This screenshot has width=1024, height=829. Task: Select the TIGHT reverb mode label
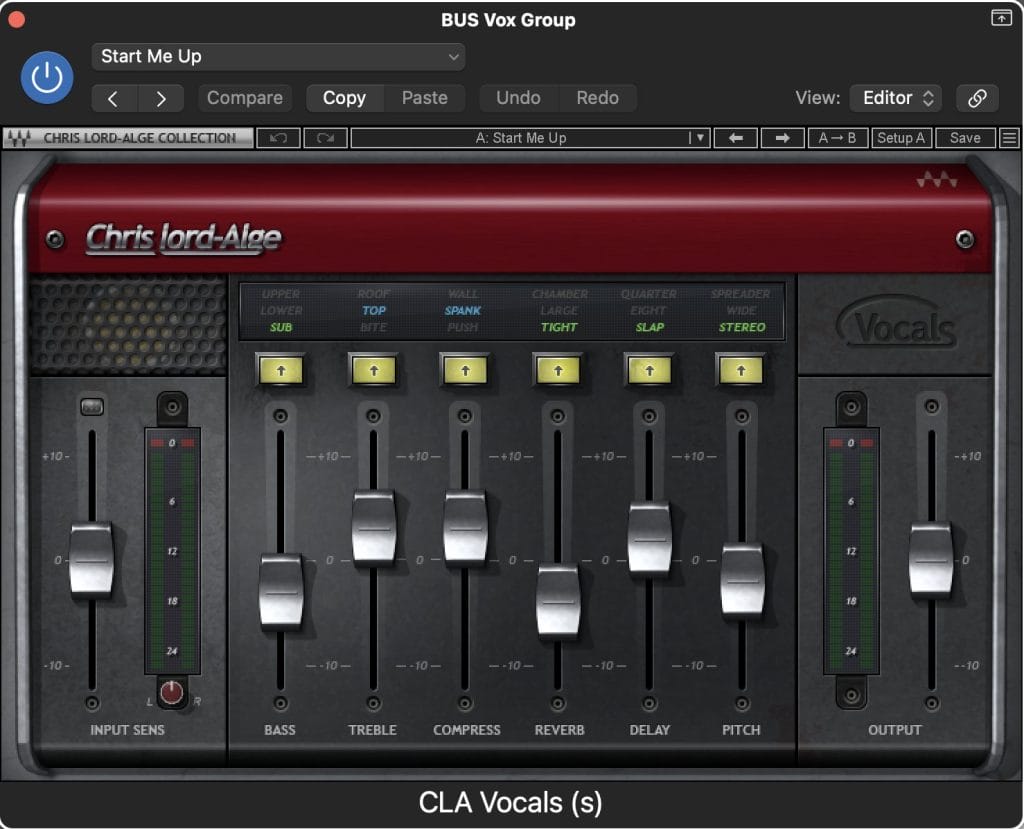(559, 327)
